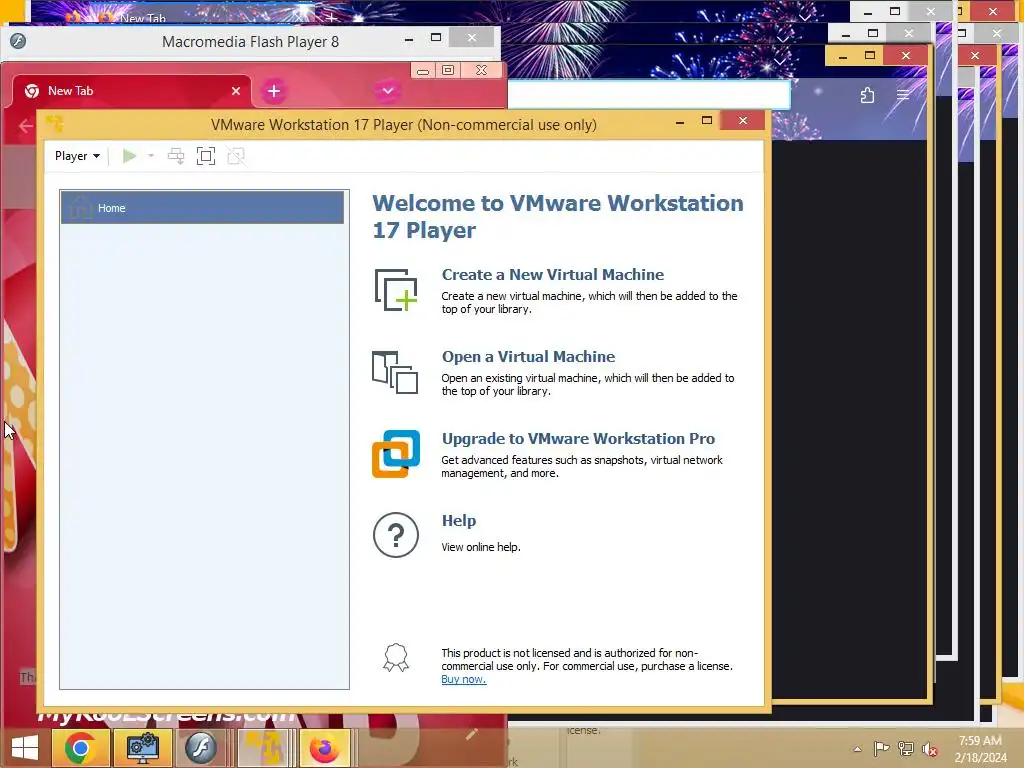Open Chrome from the taskbar
1024x768 pixels.
pos(80,748)
